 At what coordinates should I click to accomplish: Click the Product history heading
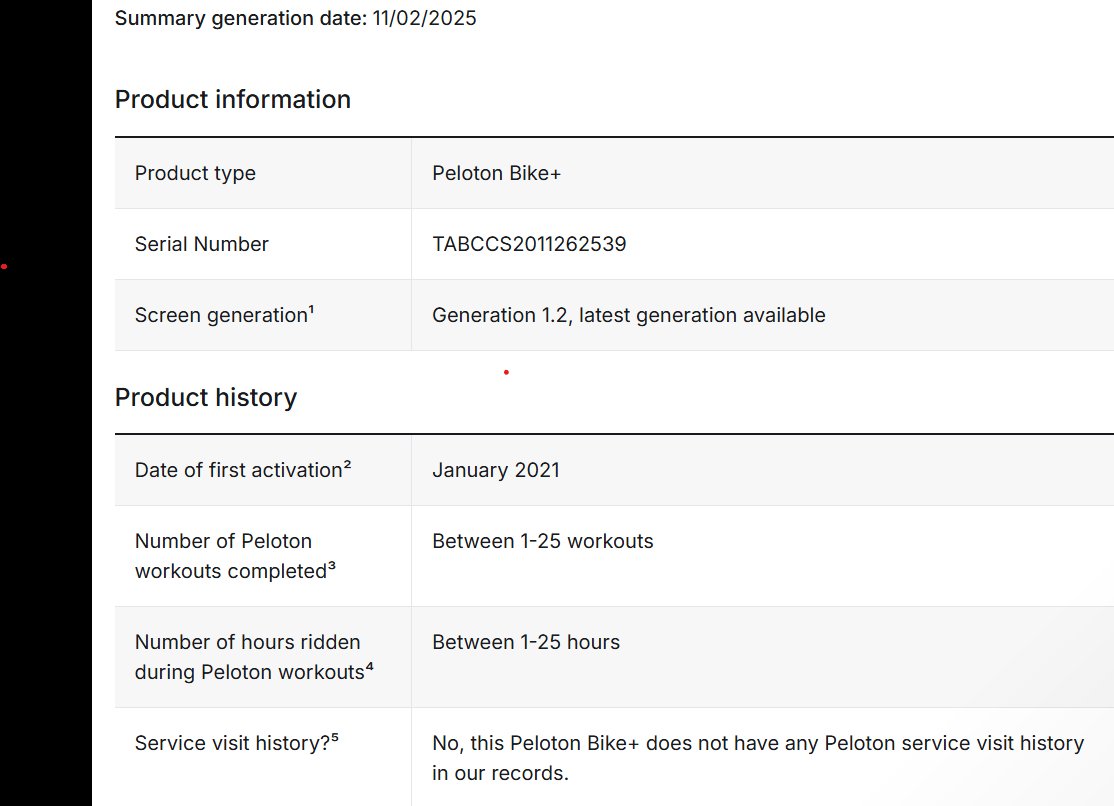[206, 397]
